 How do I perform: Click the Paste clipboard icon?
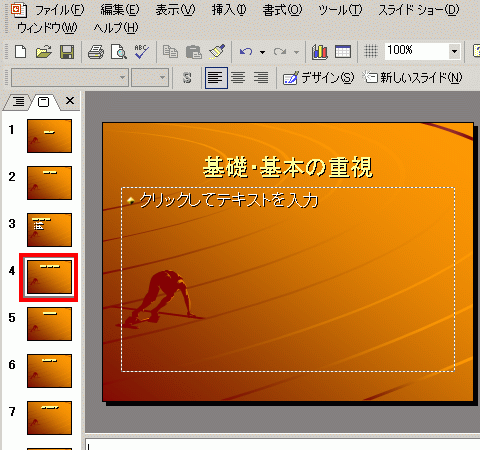(x=193, y=52)
